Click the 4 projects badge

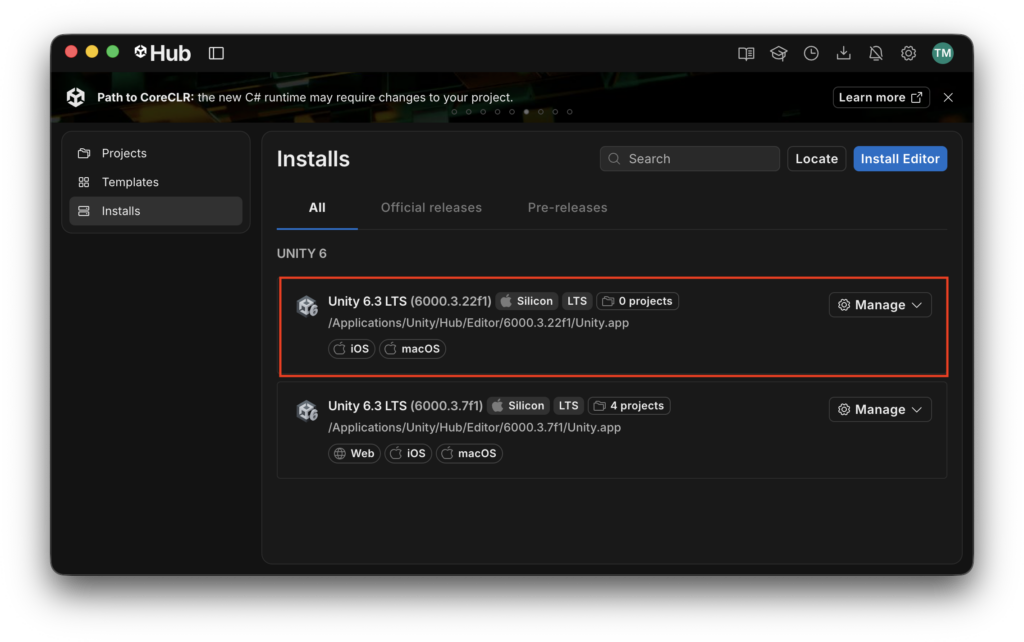[x=629, y=406]
